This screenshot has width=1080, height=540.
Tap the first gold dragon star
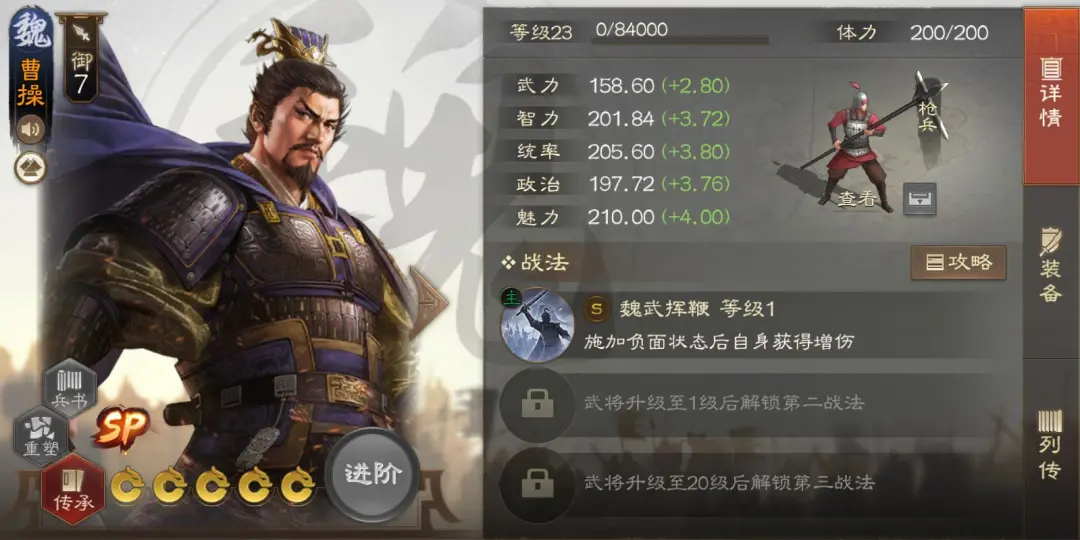128,485
